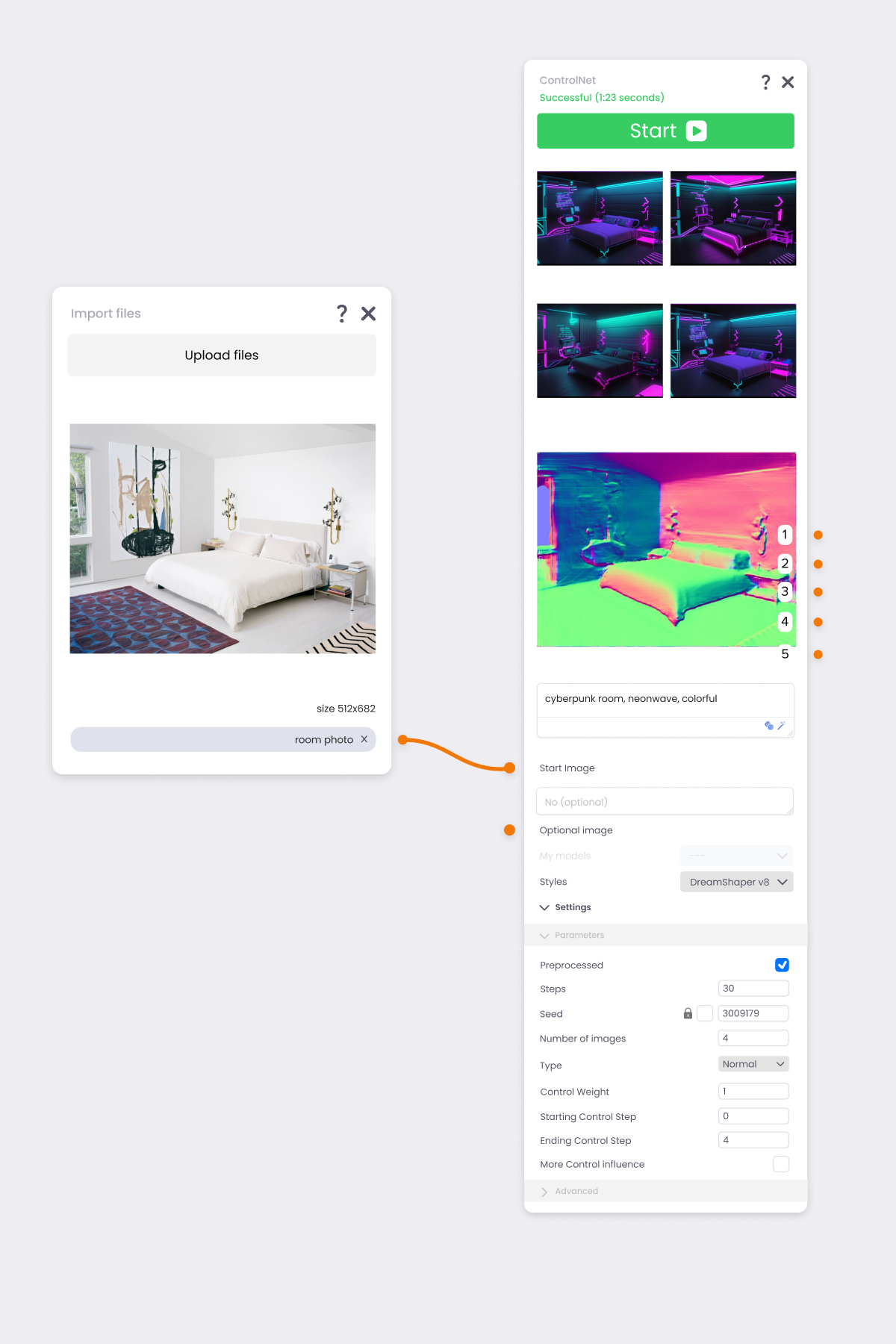Click the seed lock icon
The image size is (896, 1344).
point(688,1013)
